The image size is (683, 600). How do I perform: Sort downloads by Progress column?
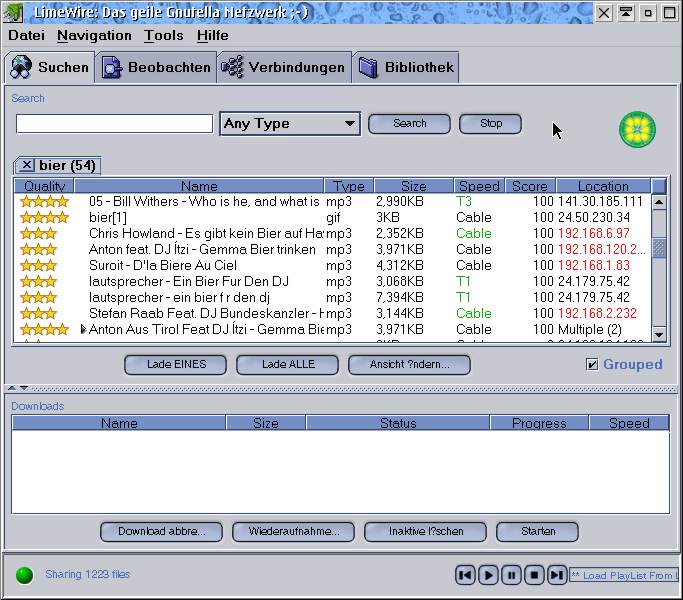[x=539, y=423]
